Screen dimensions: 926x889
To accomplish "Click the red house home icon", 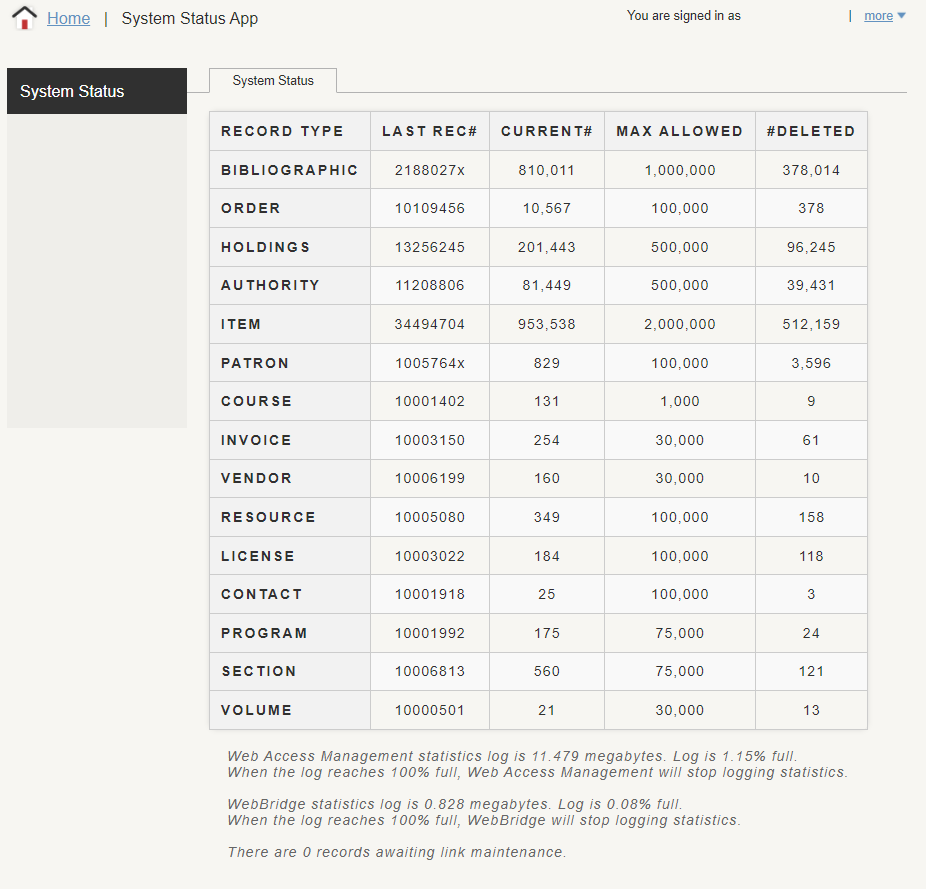I will pyautogui.click(x=23, y=17).
